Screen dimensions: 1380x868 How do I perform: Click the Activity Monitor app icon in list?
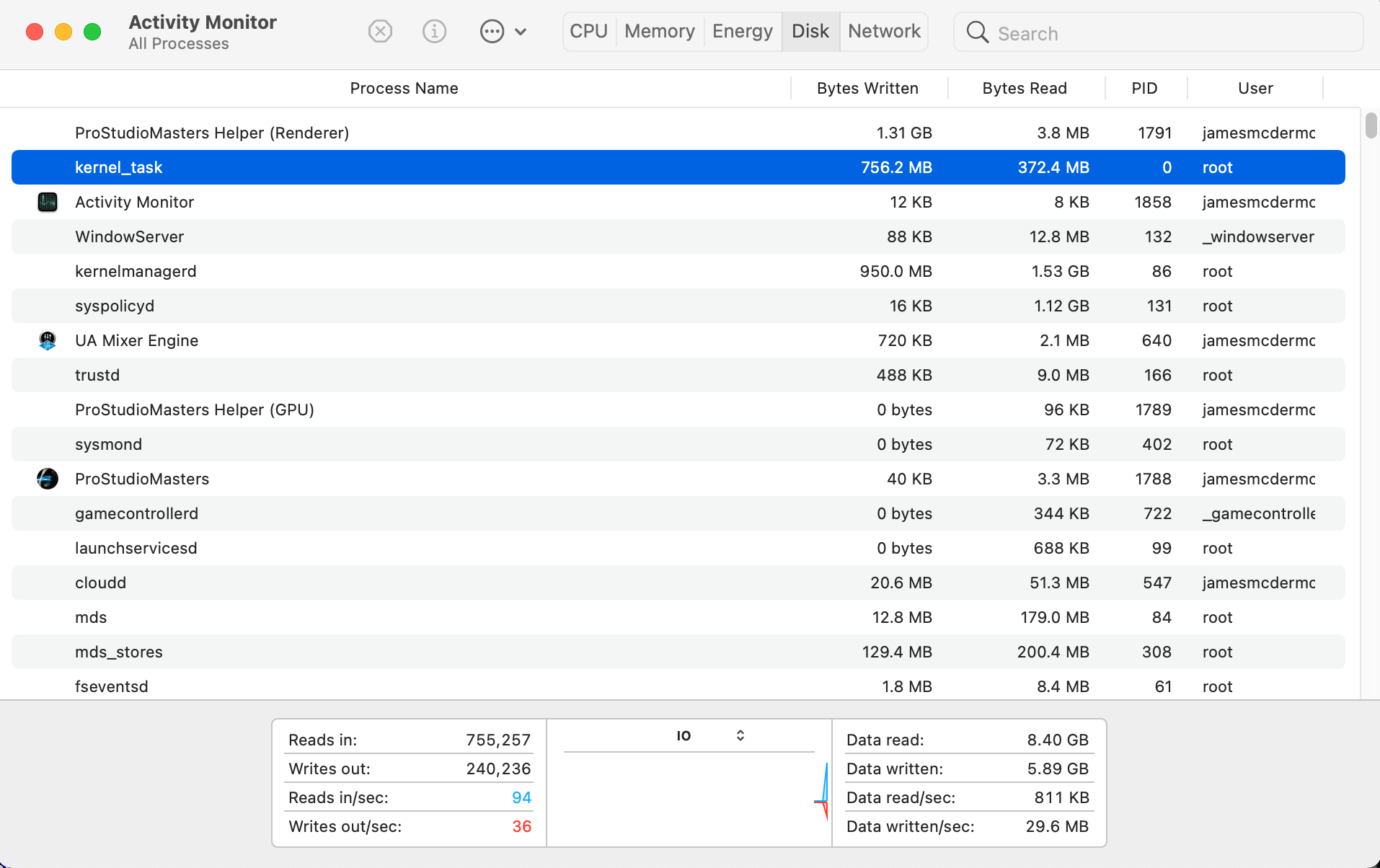tap(48, 202)
